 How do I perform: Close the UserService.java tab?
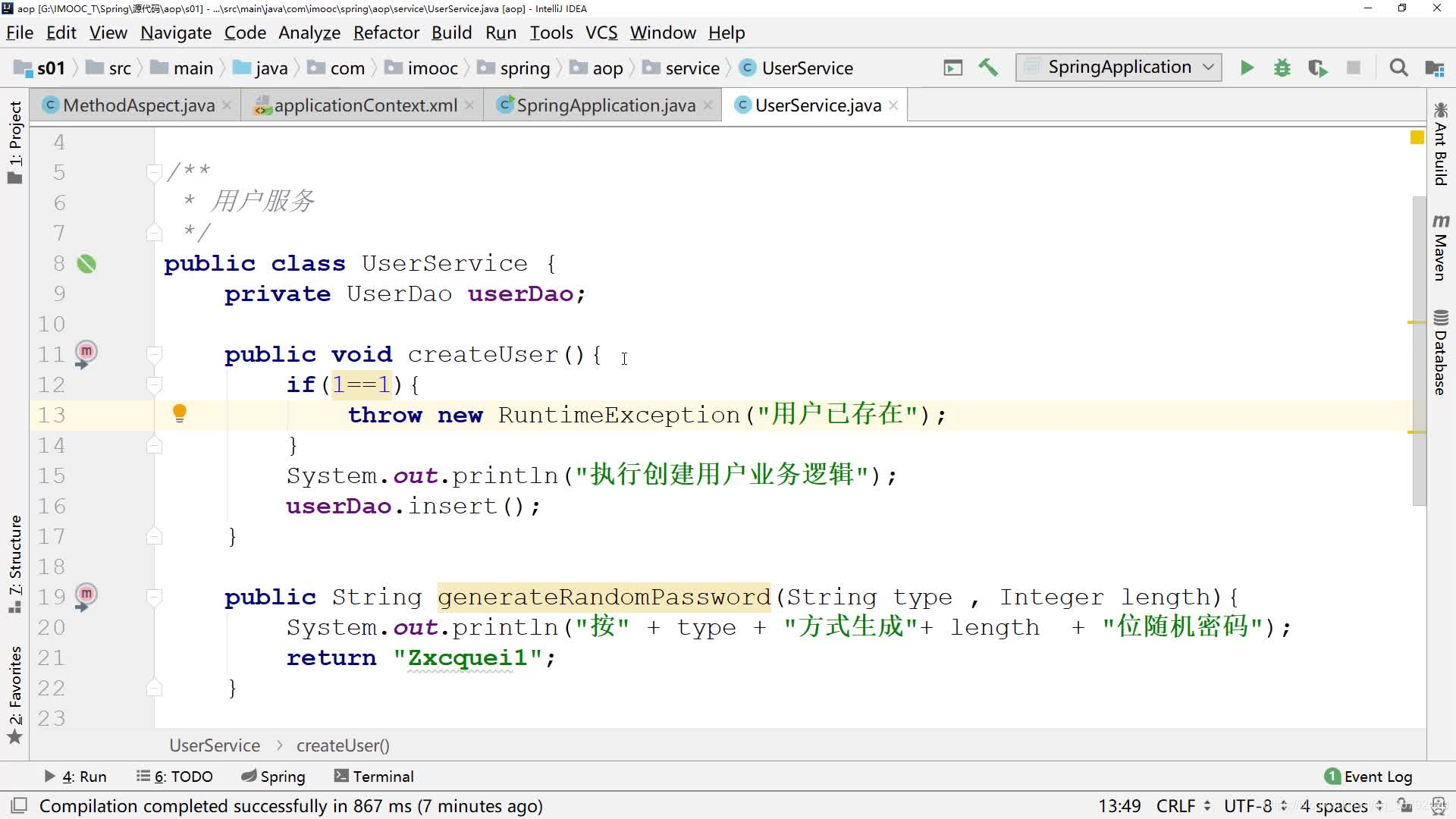tap(893, 105)
